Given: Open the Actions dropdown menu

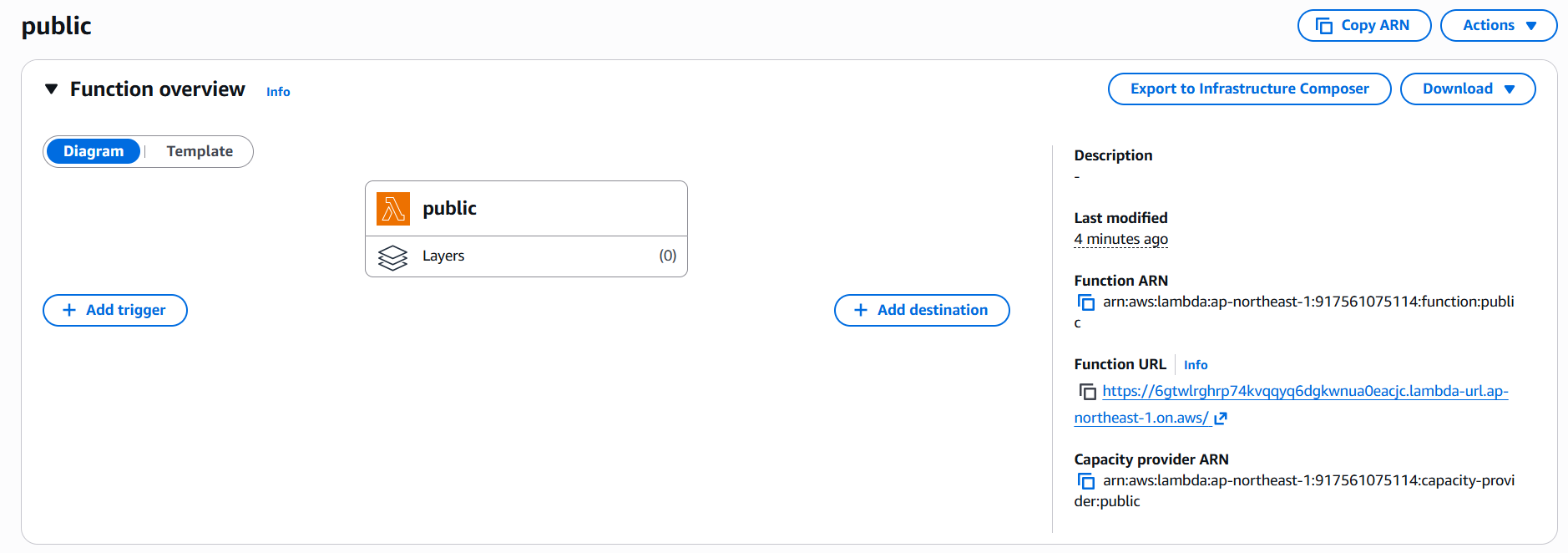Looking at the screenshot, I should click(x=1498, y=25).
